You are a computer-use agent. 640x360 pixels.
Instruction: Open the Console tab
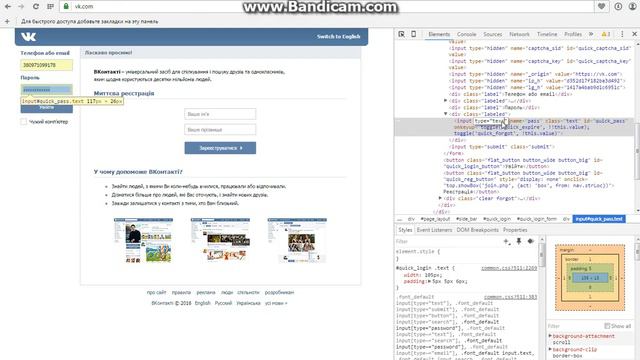pyautogui.click(x=467, y=34)
